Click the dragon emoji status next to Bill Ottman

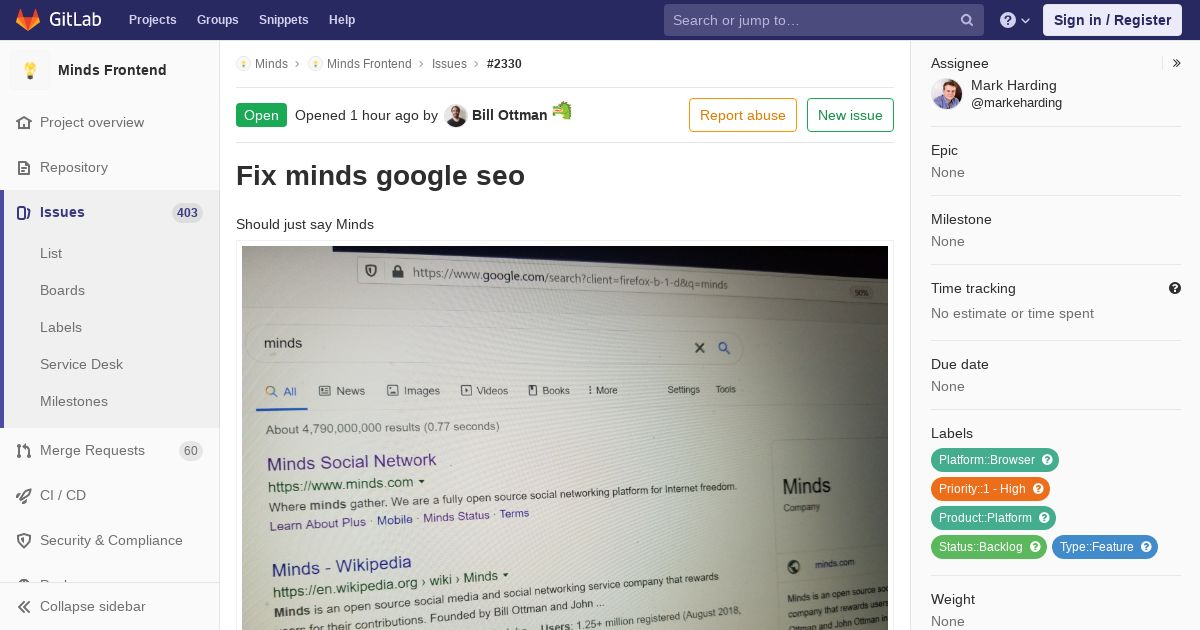[x=562, y=111]
